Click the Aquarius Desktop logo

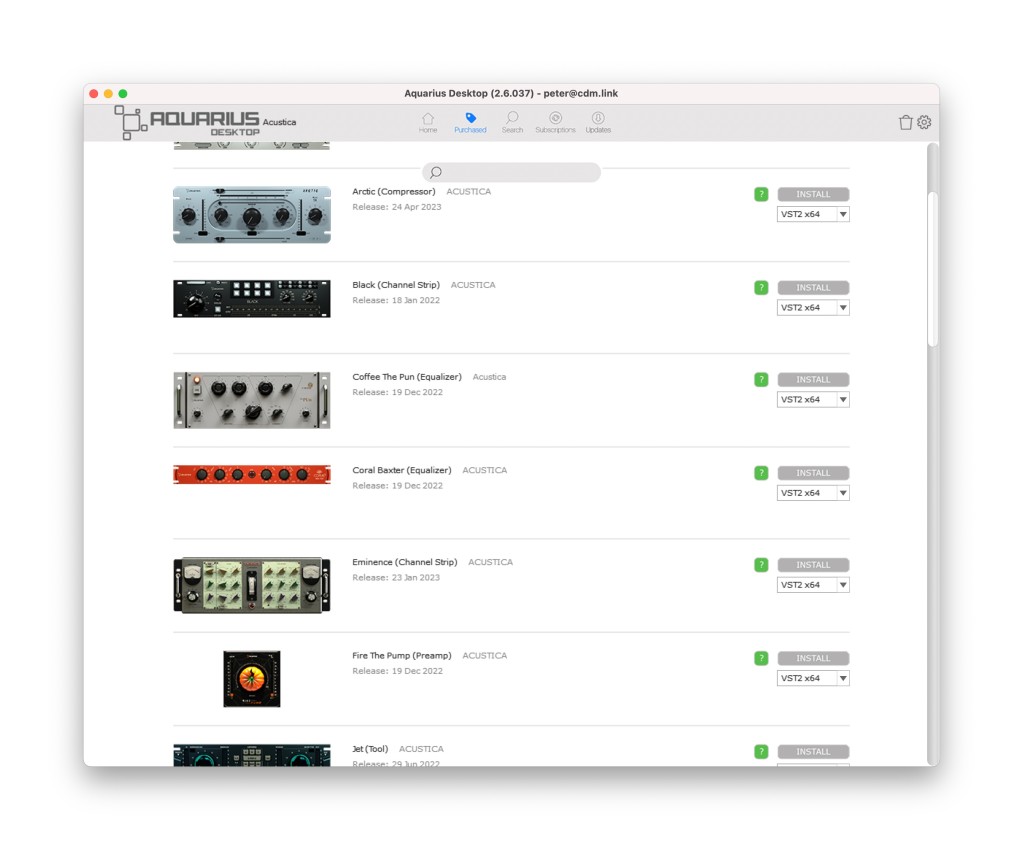click(190, 122)
